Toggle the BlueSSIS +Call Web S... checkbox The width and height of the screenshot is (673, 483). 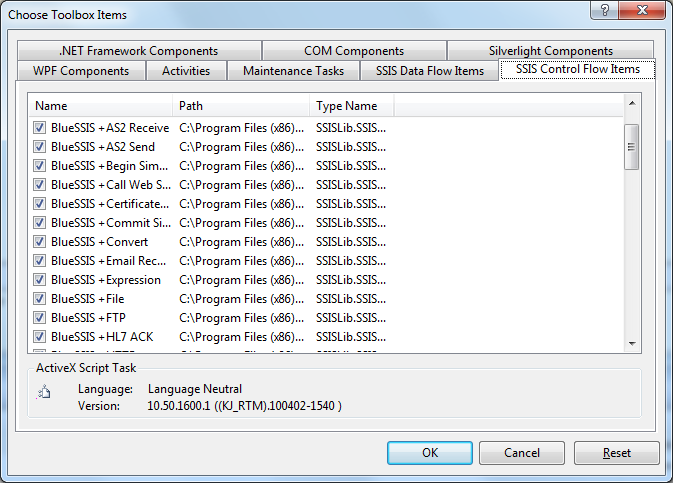click(39, 185)
